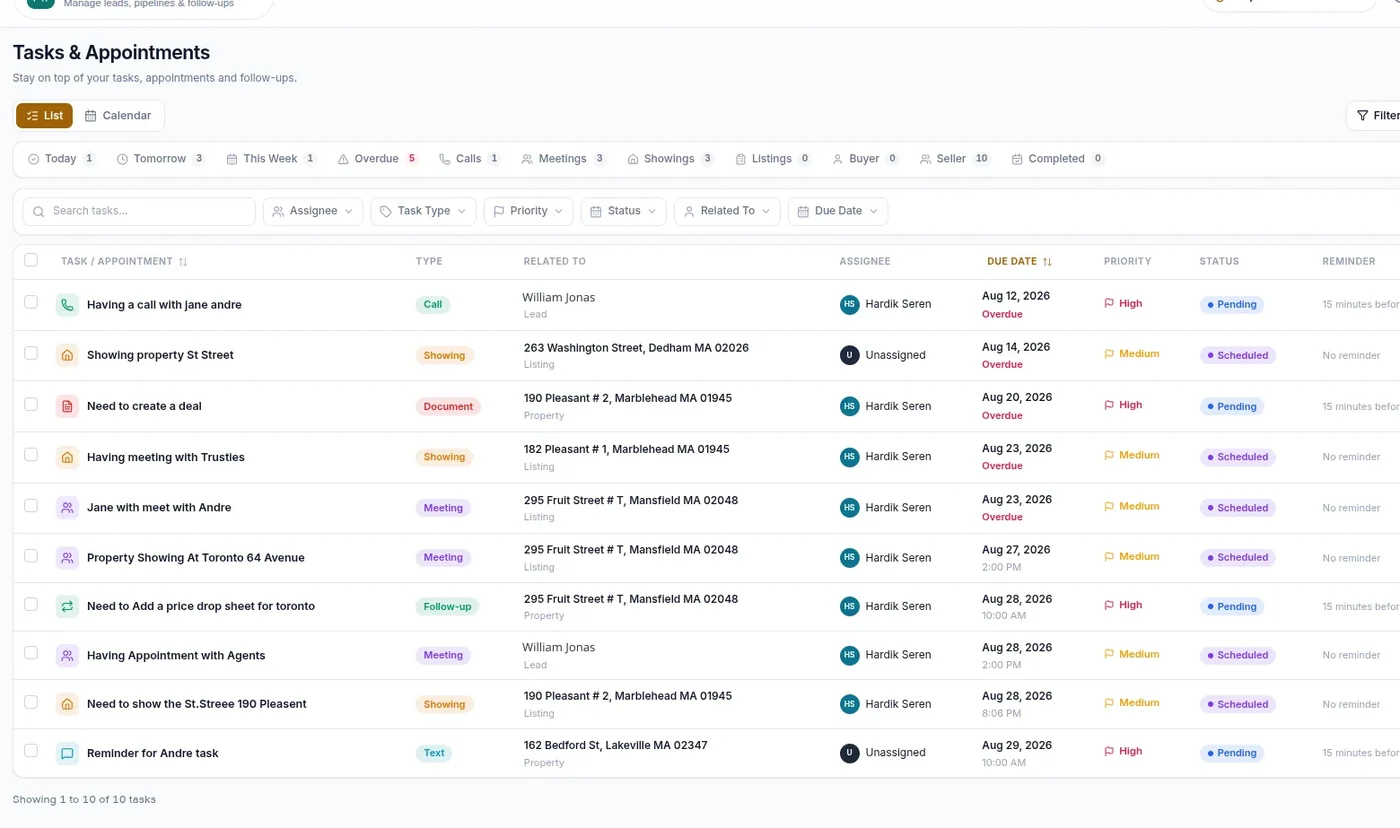
Task: Click HS avatar in Need to create a deal row
Action: [850, 406]
